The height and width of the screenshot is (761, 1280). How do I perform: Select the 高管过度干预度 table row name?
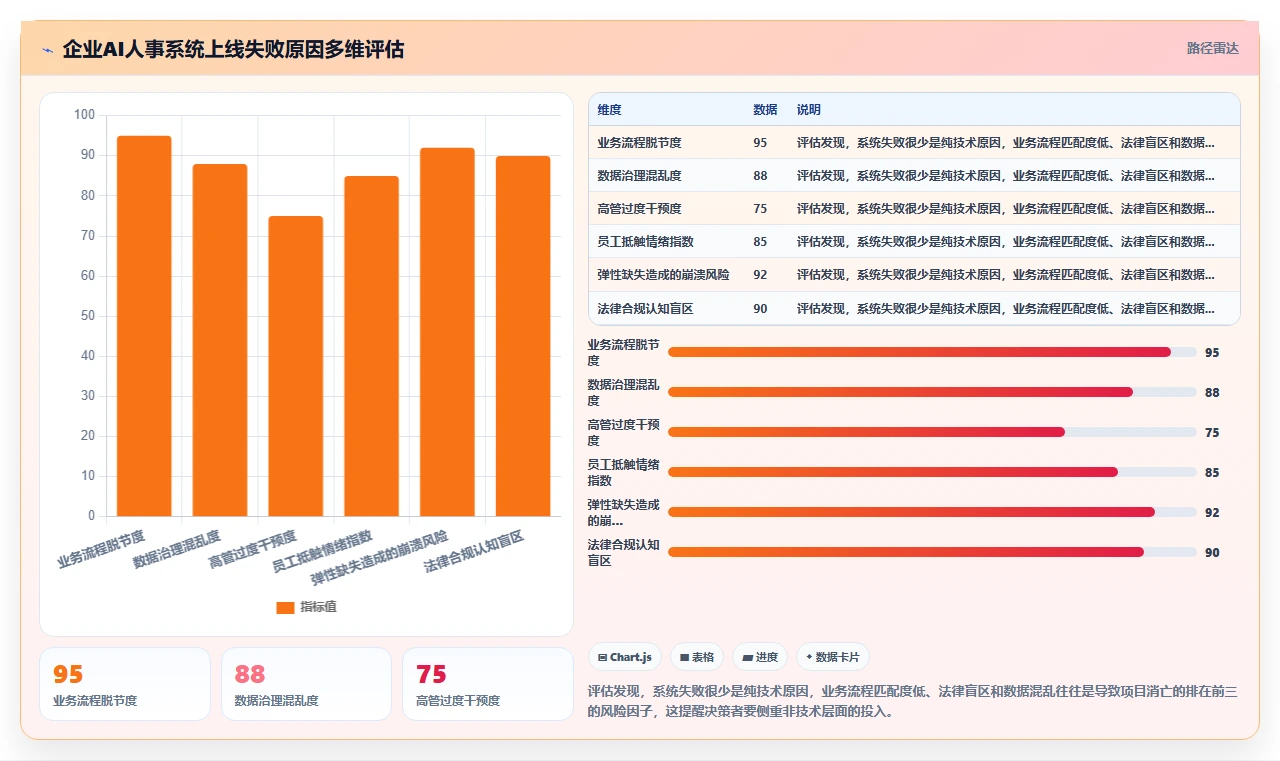tap(639, 209)
